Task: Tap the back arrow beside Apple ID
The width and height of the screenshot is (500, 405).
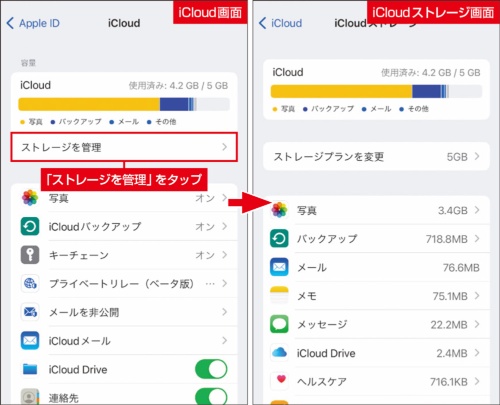Action: coord(10,23)
